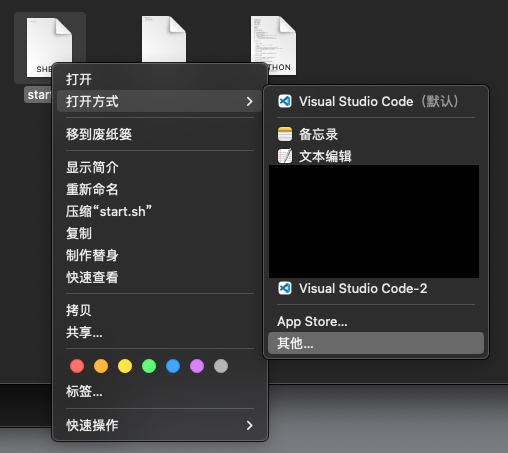Image resolution: width=508 pixels, height=453 pixels.
Task: Click the Notes (备忘录) app icon
Action: [x=285, y=134]
